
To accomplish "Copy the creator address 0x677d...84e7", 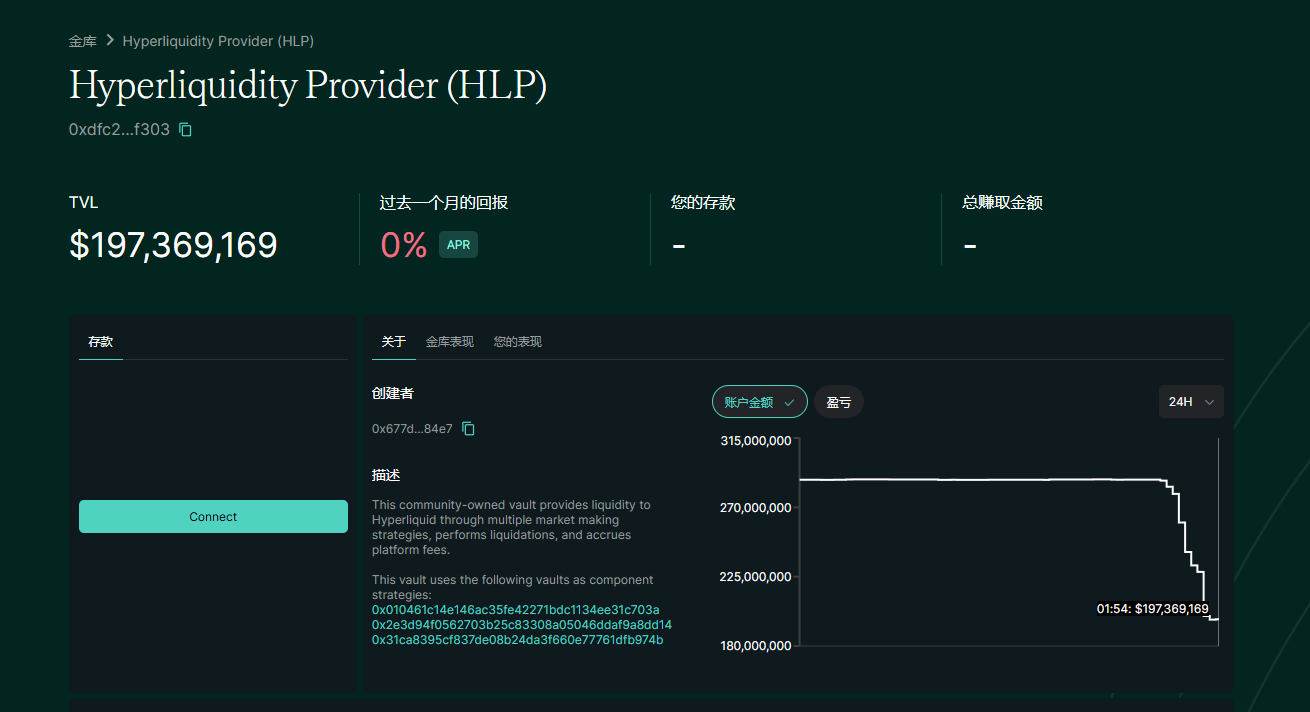I will (468, 429).
